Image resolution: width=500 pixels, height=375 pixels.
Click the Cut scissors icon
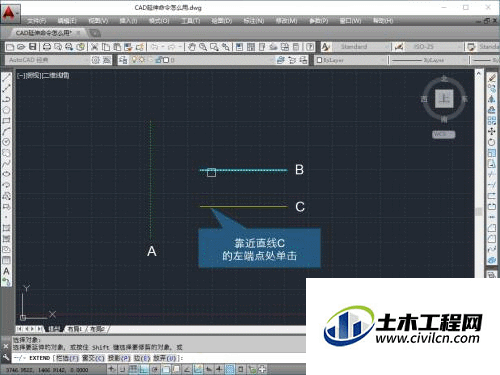(95, 47)
